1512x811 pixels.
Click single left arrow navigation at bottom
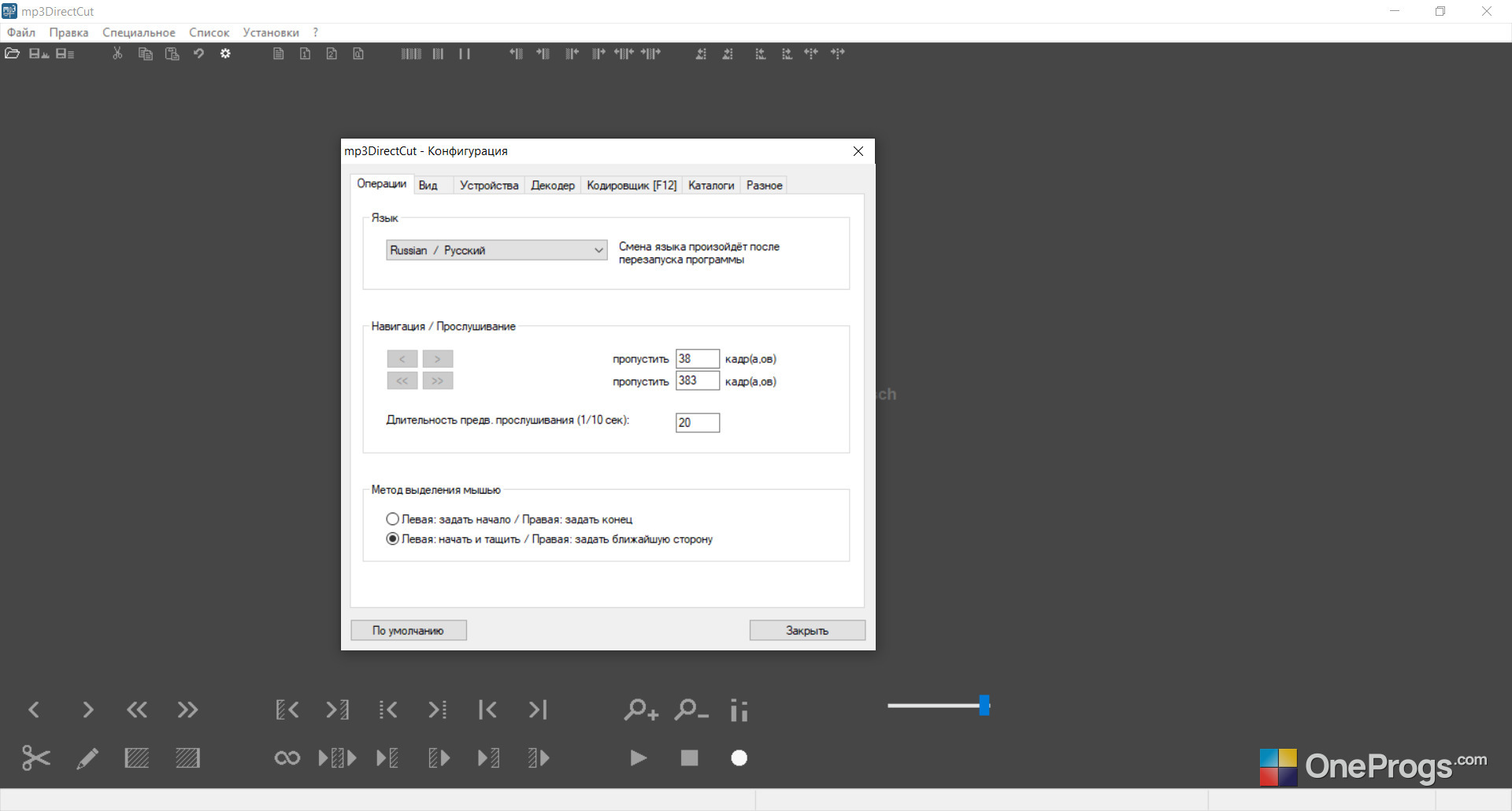coord(34,709)
